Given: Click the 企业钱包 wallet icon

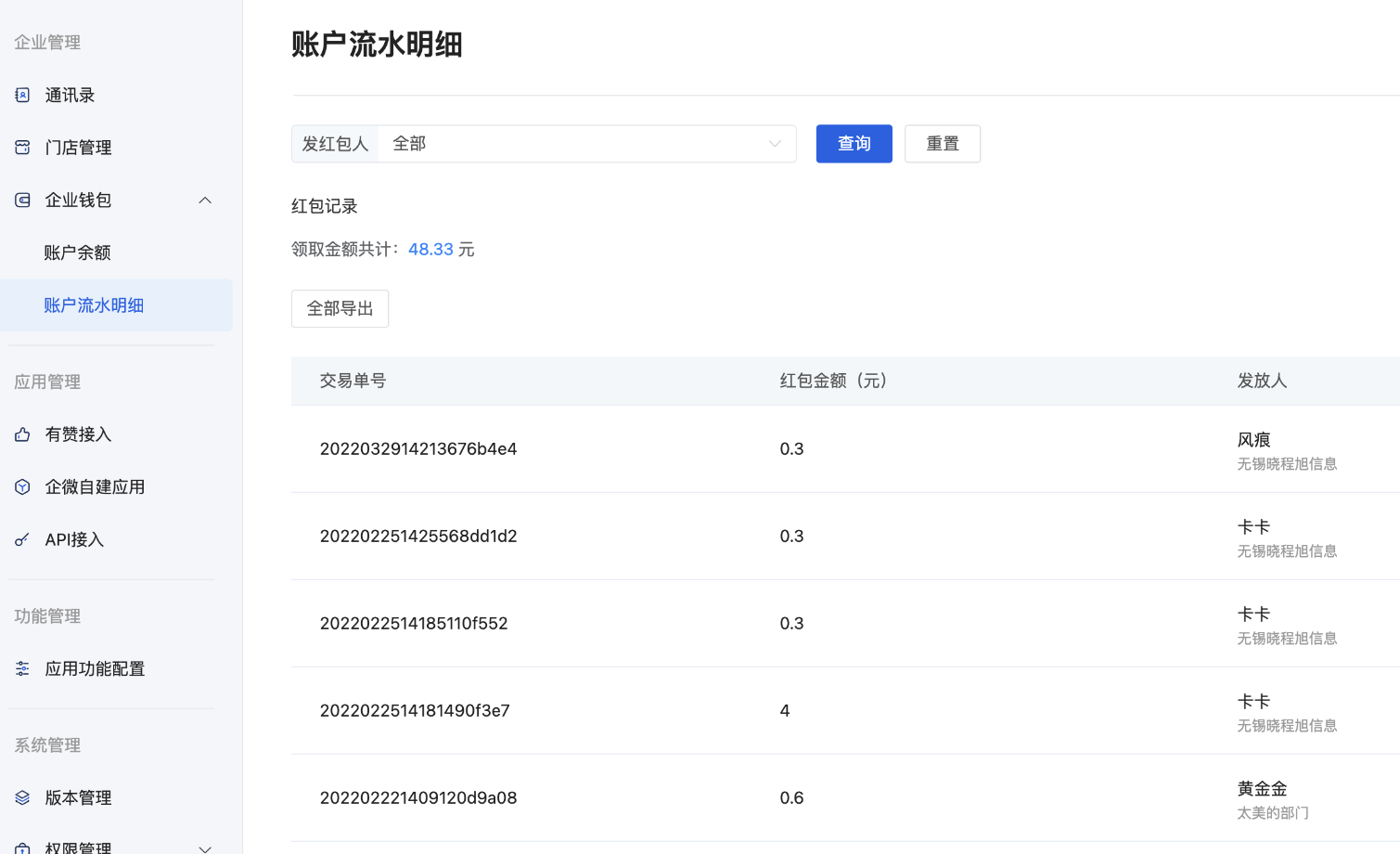Looking at the screenshot, I should point(22,200).
